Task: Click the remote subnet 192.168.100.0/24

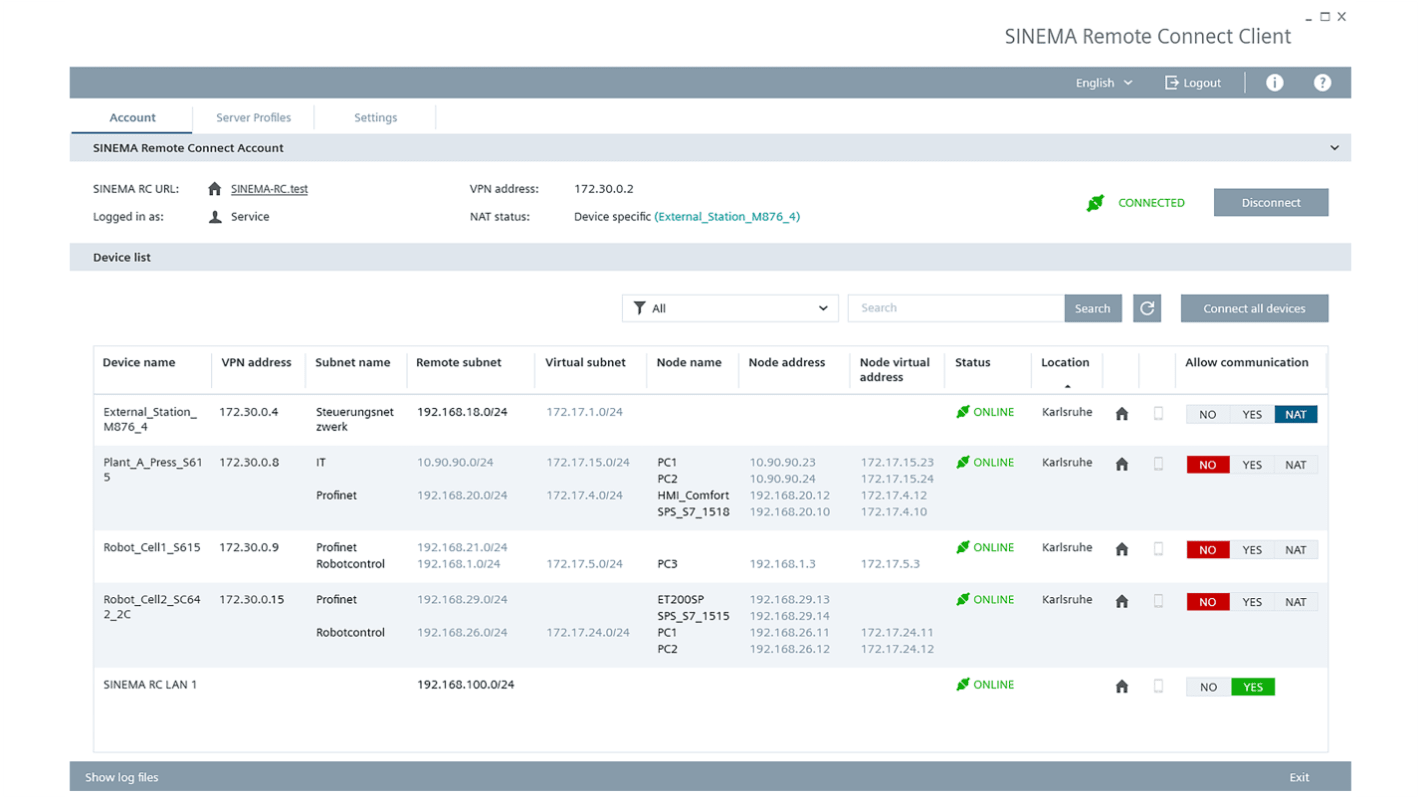Action: (x=465, y=685)
